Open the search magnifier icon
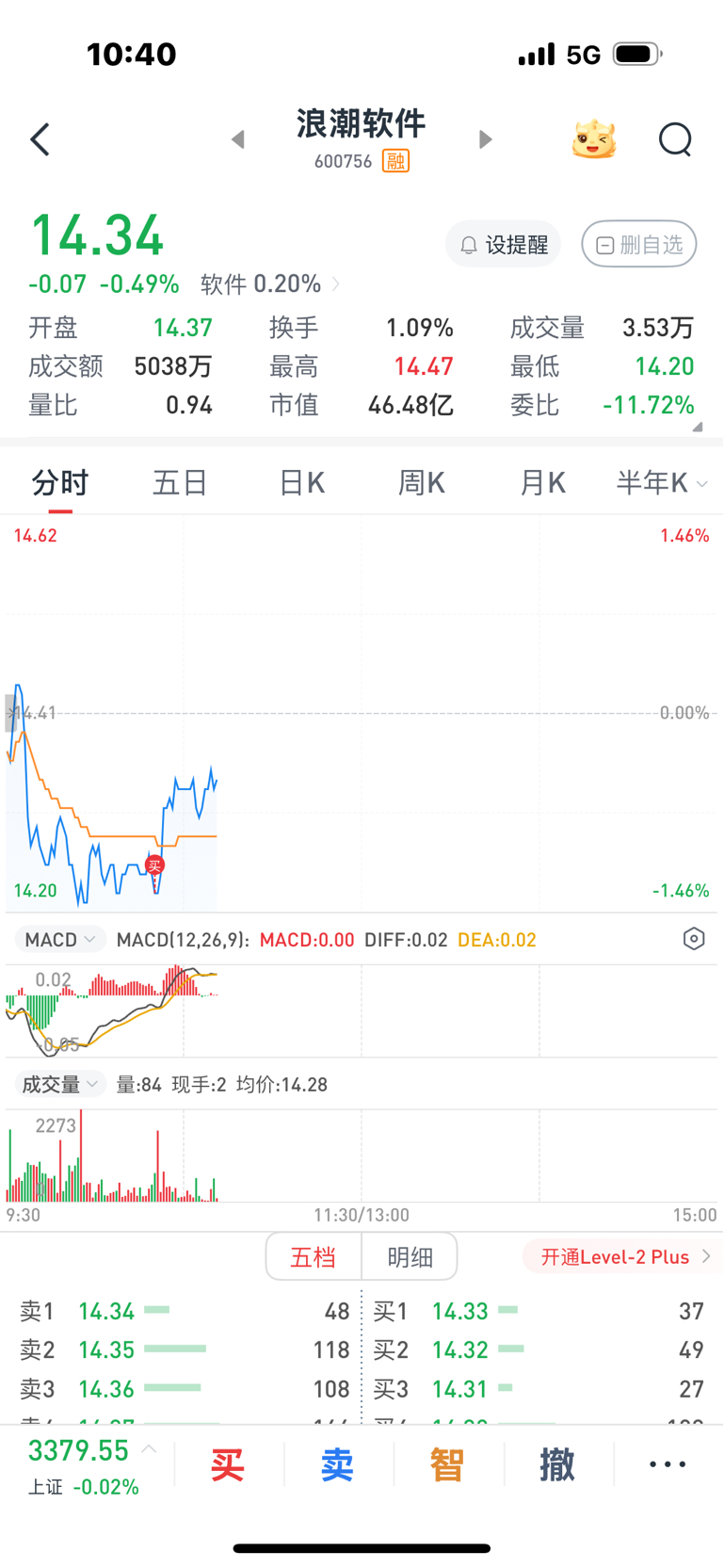Viewport: 724px width, 1568px height. coord(675,139)
